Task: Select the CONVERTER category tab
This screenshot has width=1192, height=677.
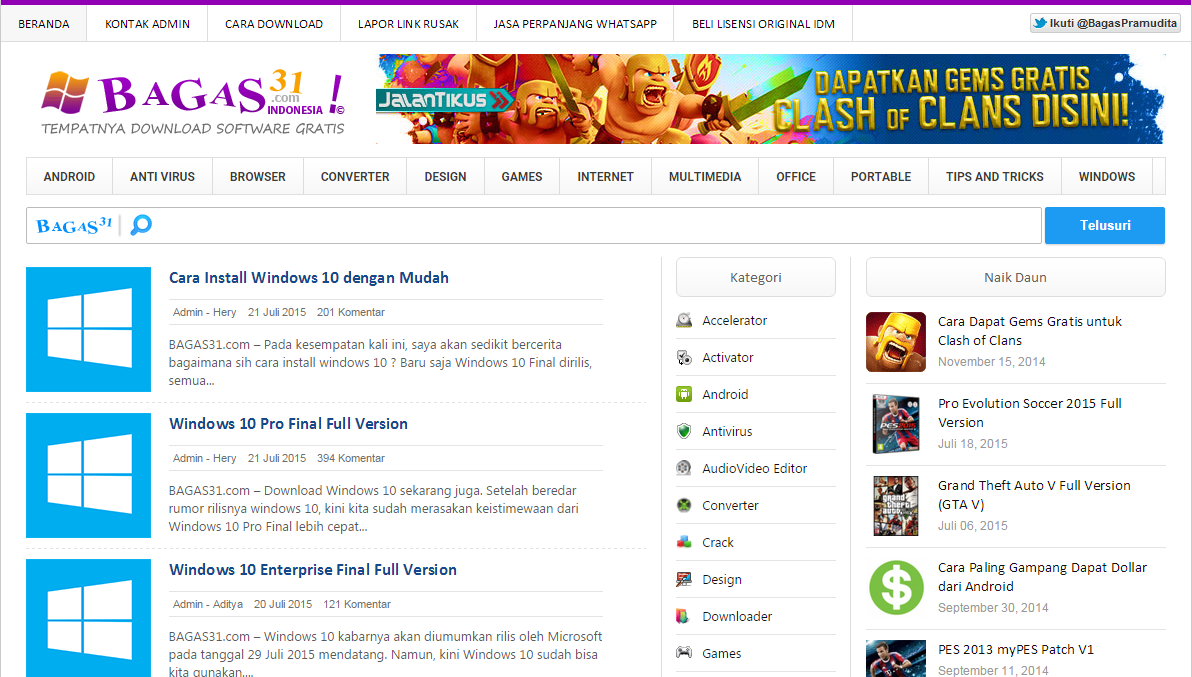Action: (x=355, y=176)
